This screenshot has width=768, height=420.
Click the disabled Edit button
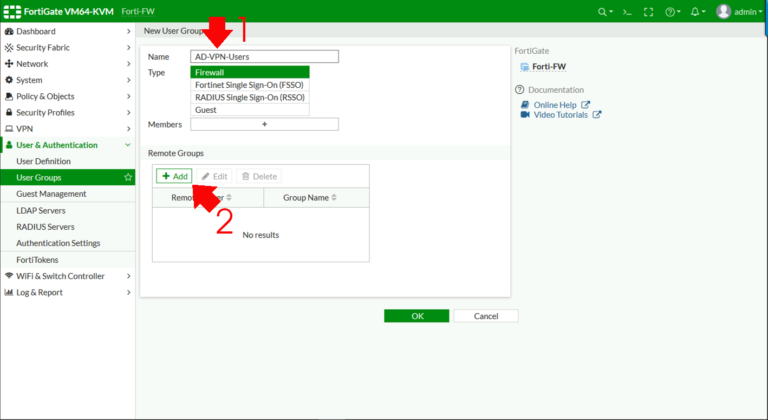tap(215, 176)
